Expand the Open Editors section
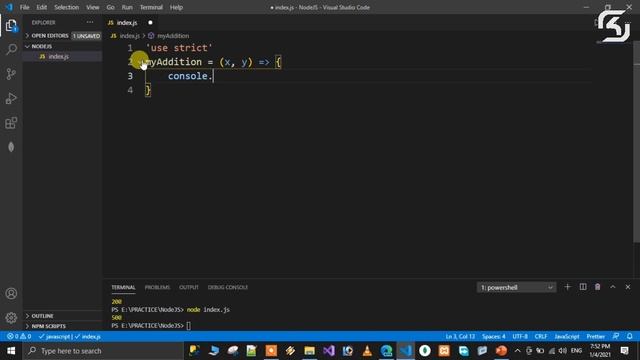Screen dimensions: 640x360 pos(62,36)
